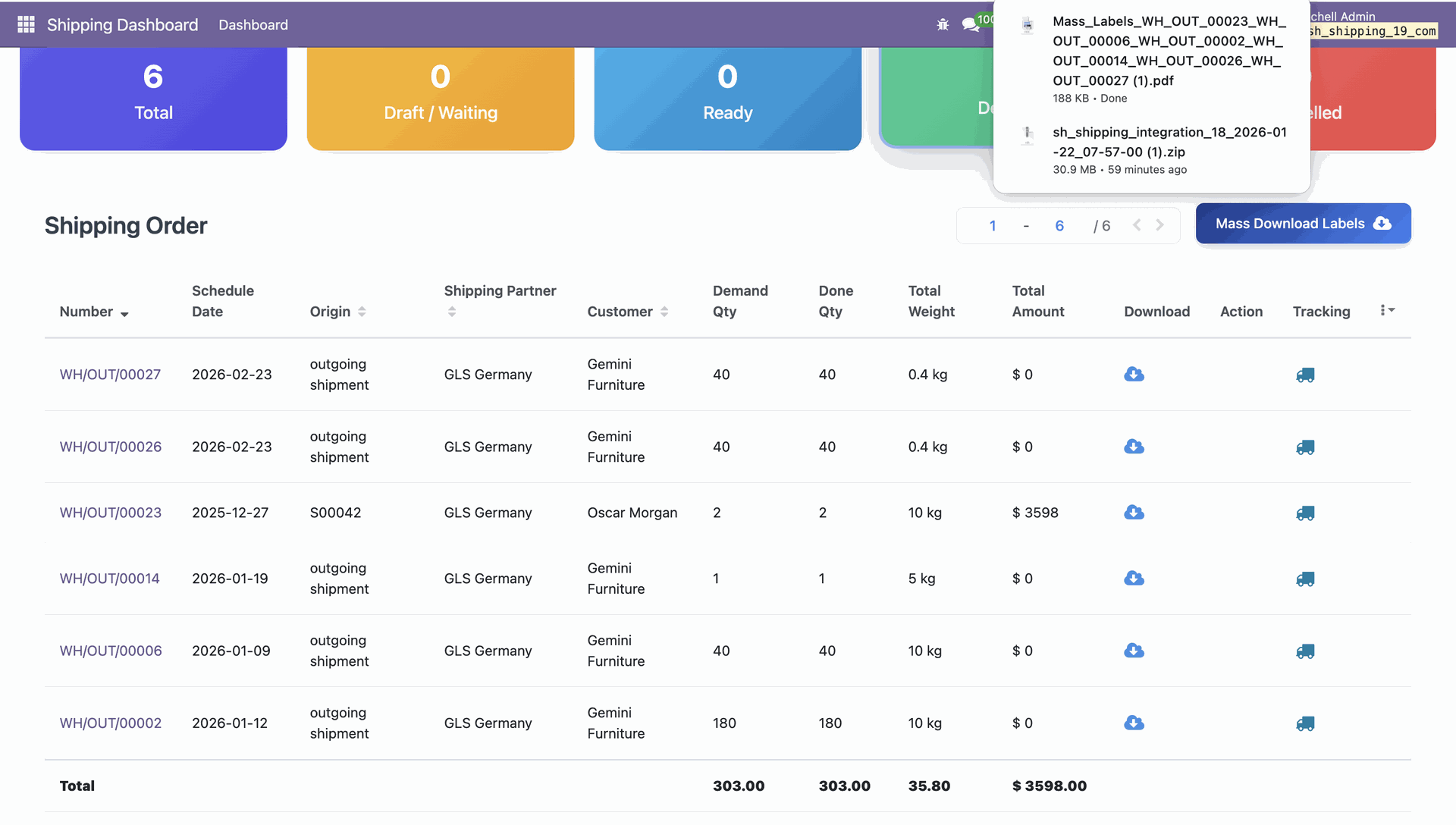Click tracking truck for WH/OUT/00006
The width and height of the screenshot is (1456, 825).
(1305, 651)
